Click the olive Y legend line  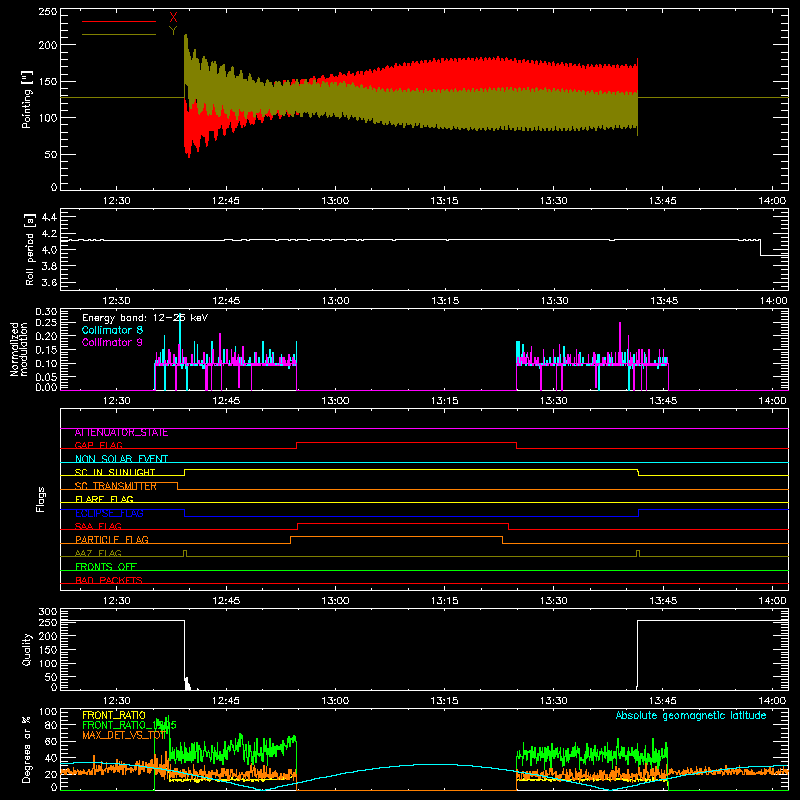[x=119, y=34]
